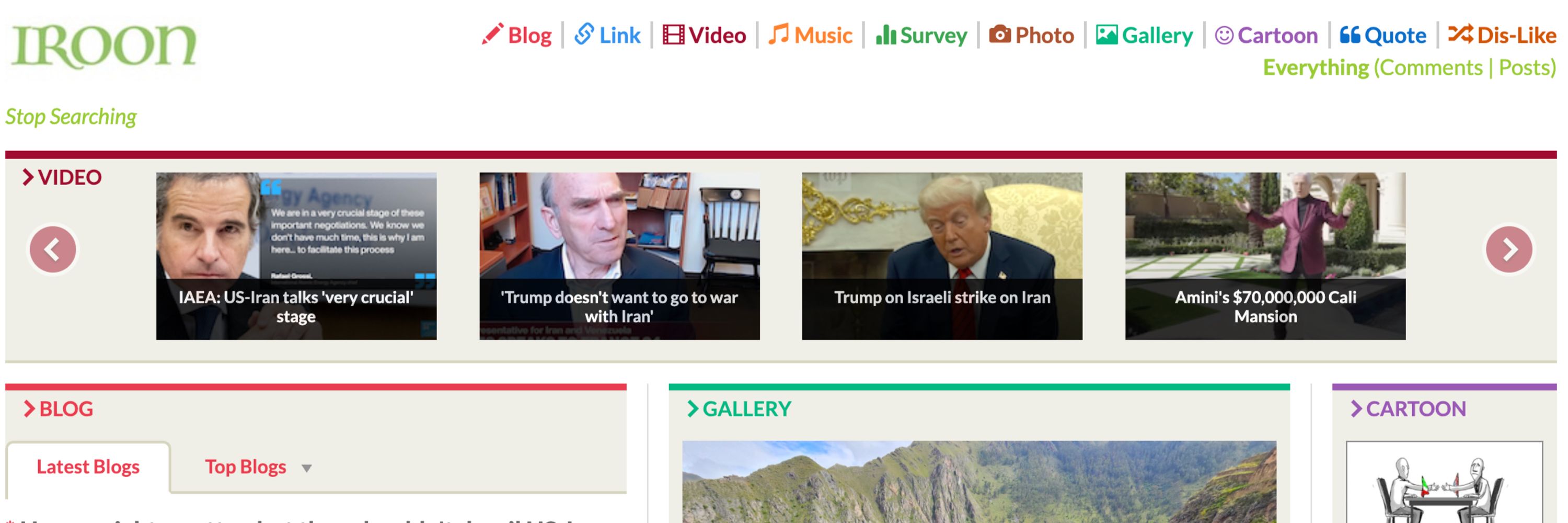
Task: Click the Video film-strip icon
Action: coord(673,35)
